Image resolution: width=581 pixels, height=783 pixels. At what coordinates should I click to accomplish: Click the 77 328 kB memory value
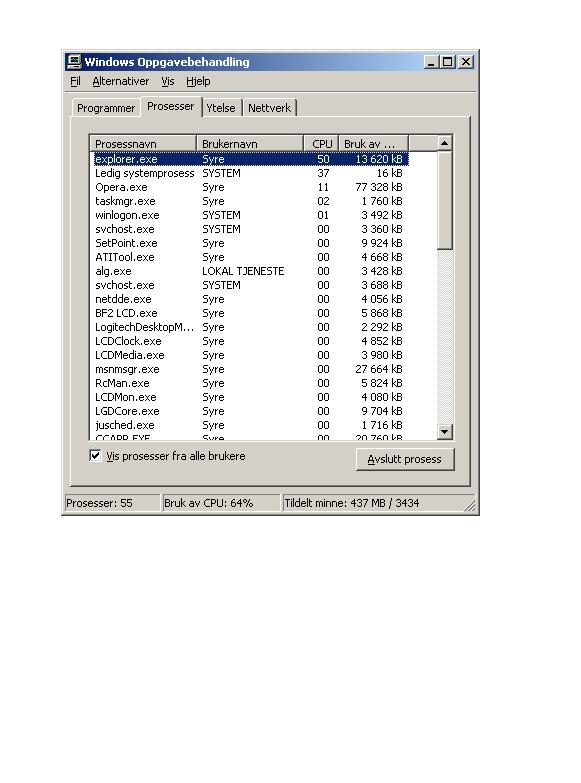(x=379, y=187)
